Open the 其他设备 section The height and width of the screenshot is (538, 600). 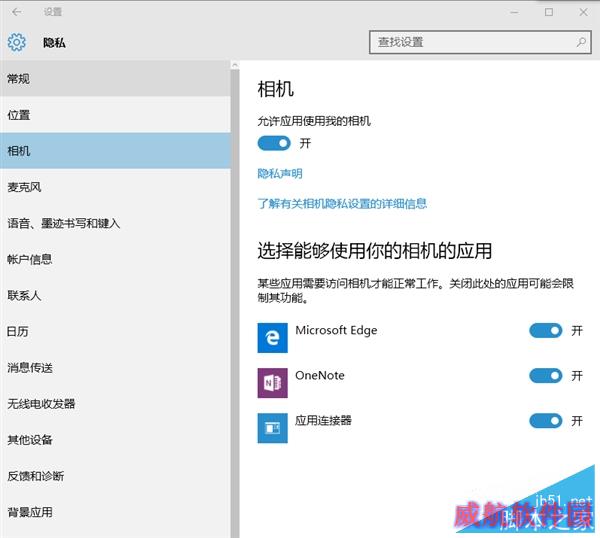pyautogui.click(x=115, y=440)
